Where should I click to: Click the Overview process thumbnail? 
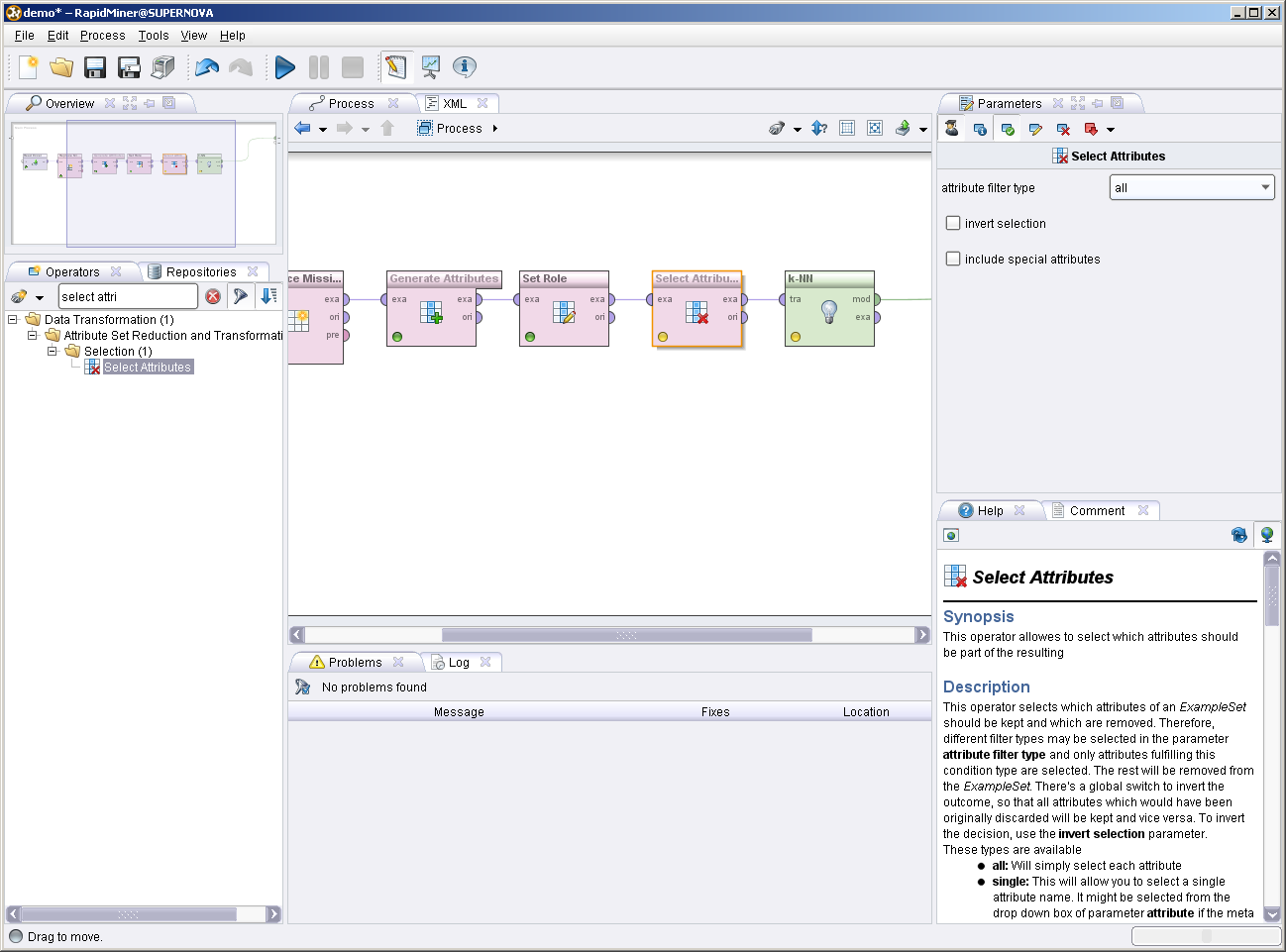pos(144,183)
